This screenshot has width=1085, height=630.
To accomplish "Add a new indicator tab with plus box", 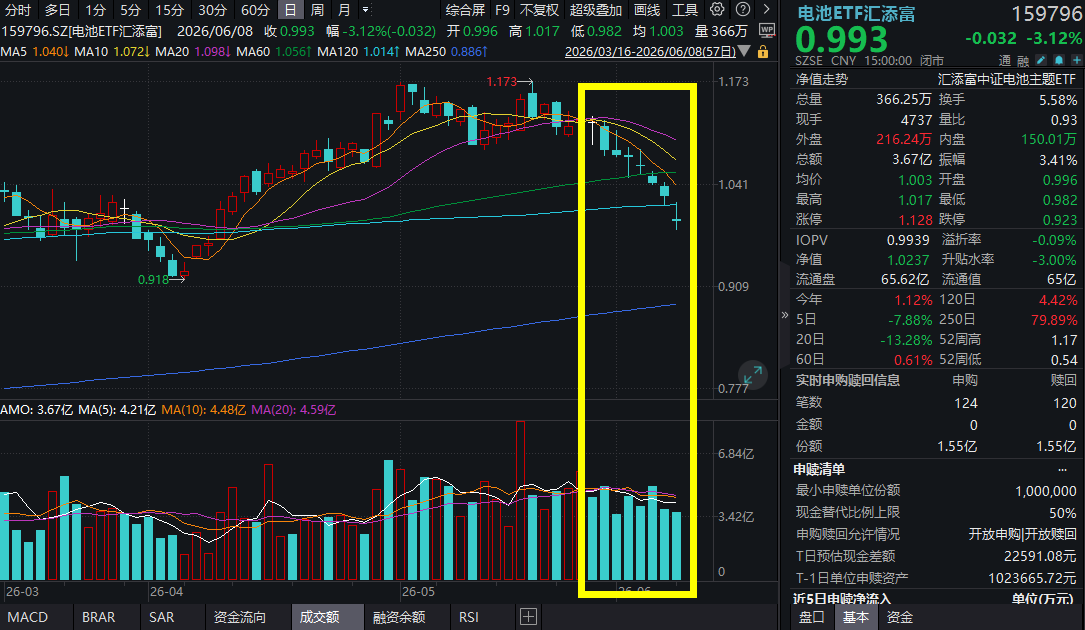I will (x=528, y=616).
